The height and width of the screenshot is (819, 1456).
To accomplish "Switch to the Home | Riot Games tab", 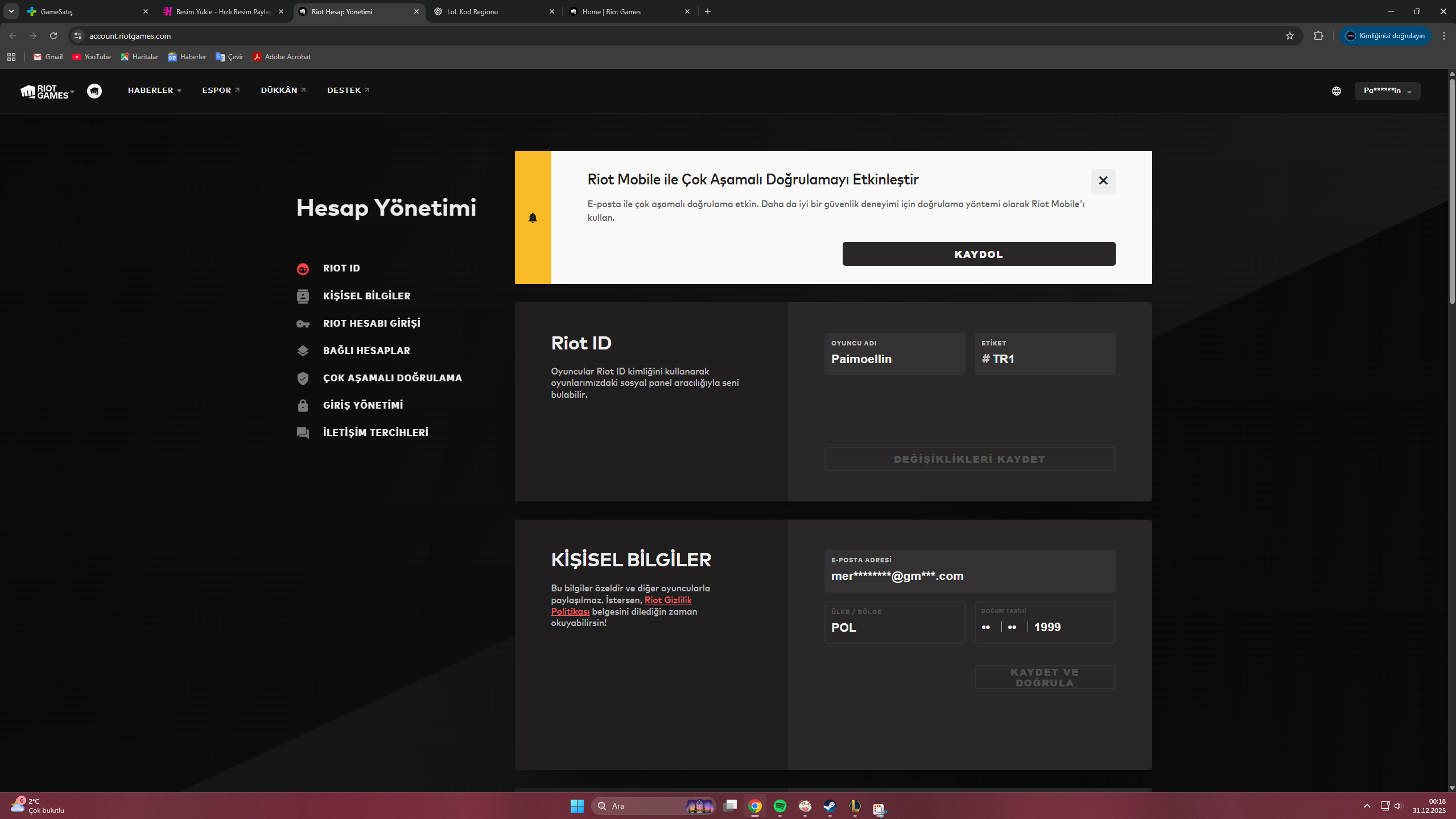I will [x=630, y=11].
